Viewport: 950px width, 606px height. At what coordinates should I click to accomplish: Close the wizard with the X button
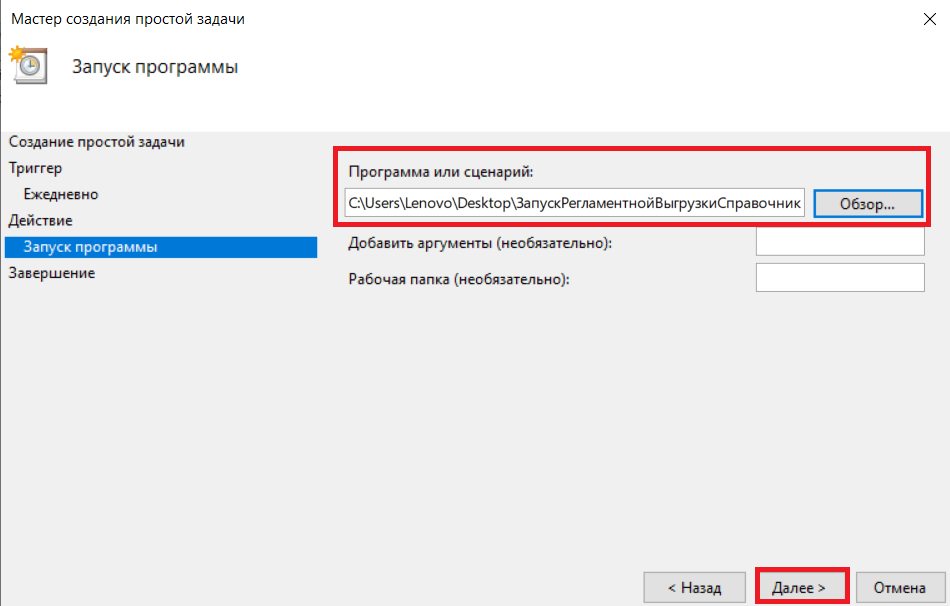pyautogui.click(x=929, y=19)
